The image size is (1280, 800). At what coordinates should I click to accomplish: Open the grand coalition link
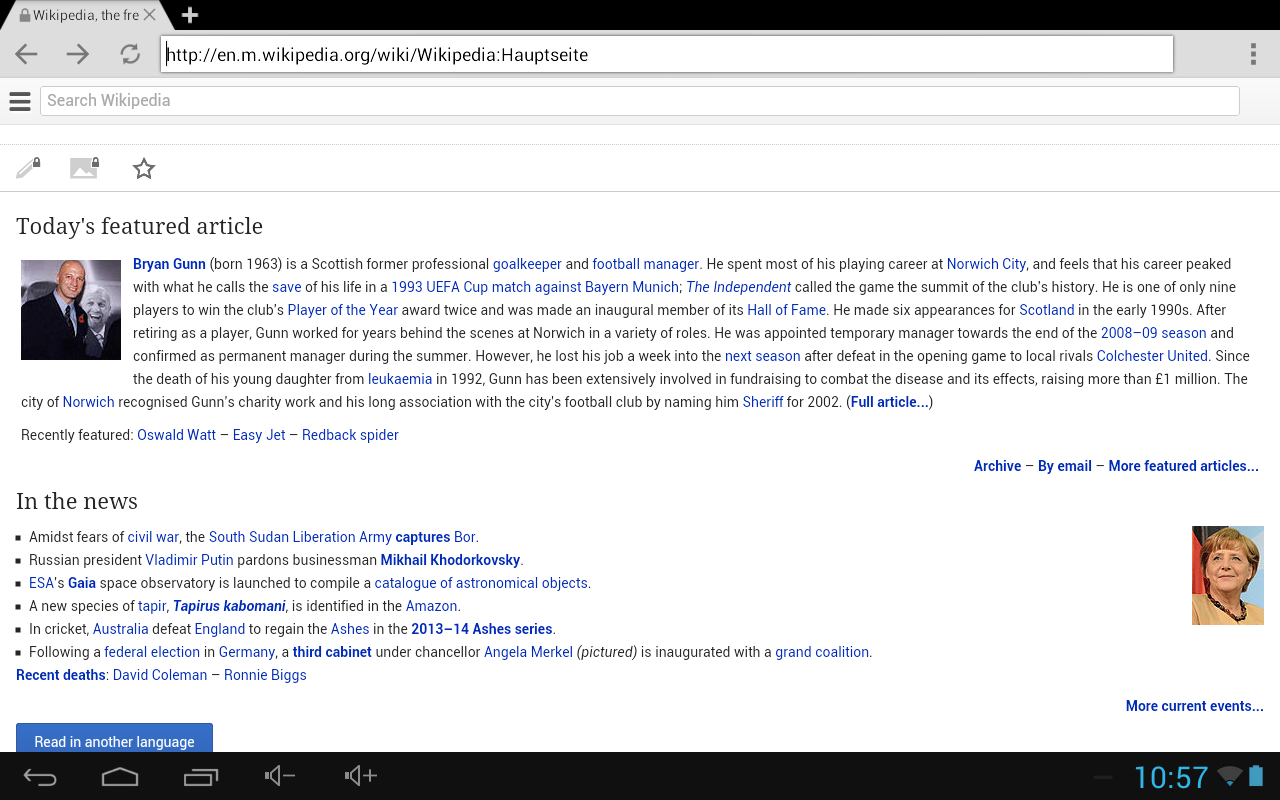coord(822,652)
